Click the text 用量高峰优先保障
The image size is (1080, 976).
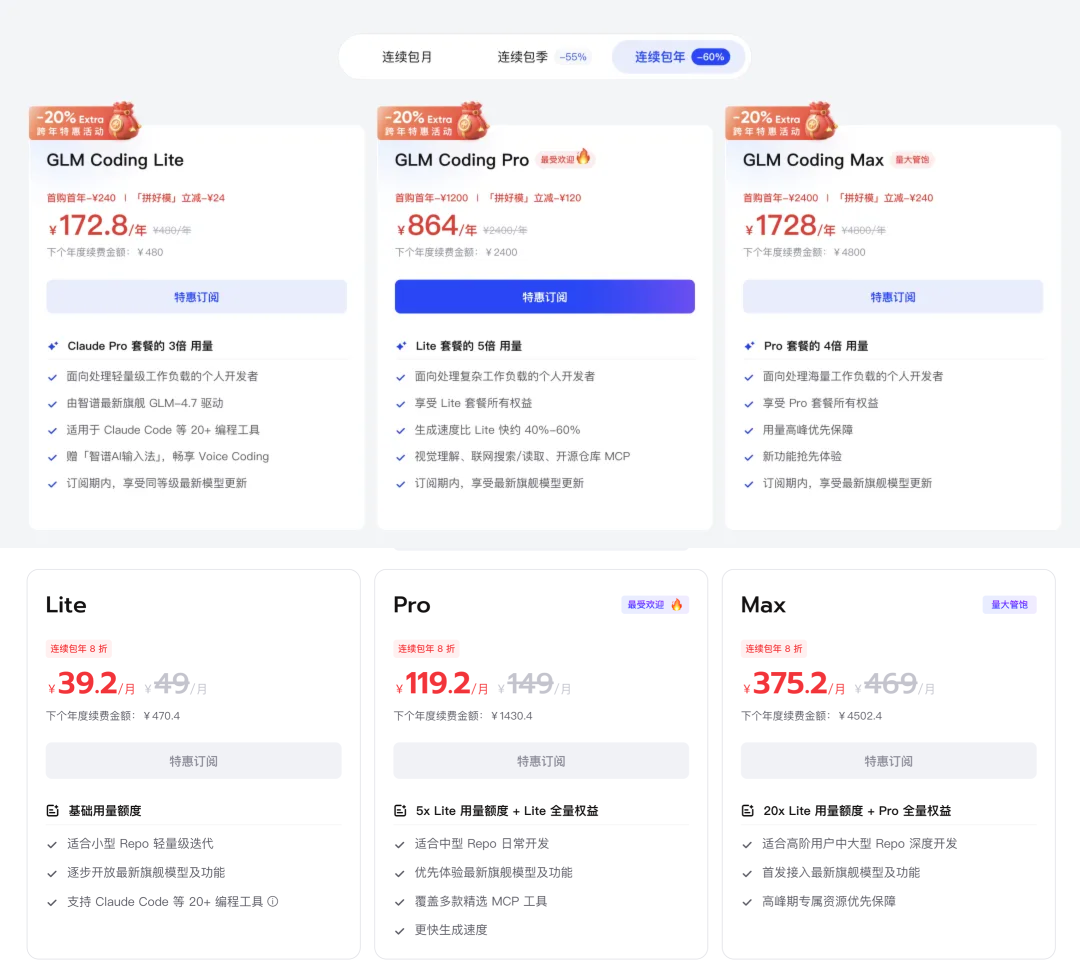click(x=807, y=430)
